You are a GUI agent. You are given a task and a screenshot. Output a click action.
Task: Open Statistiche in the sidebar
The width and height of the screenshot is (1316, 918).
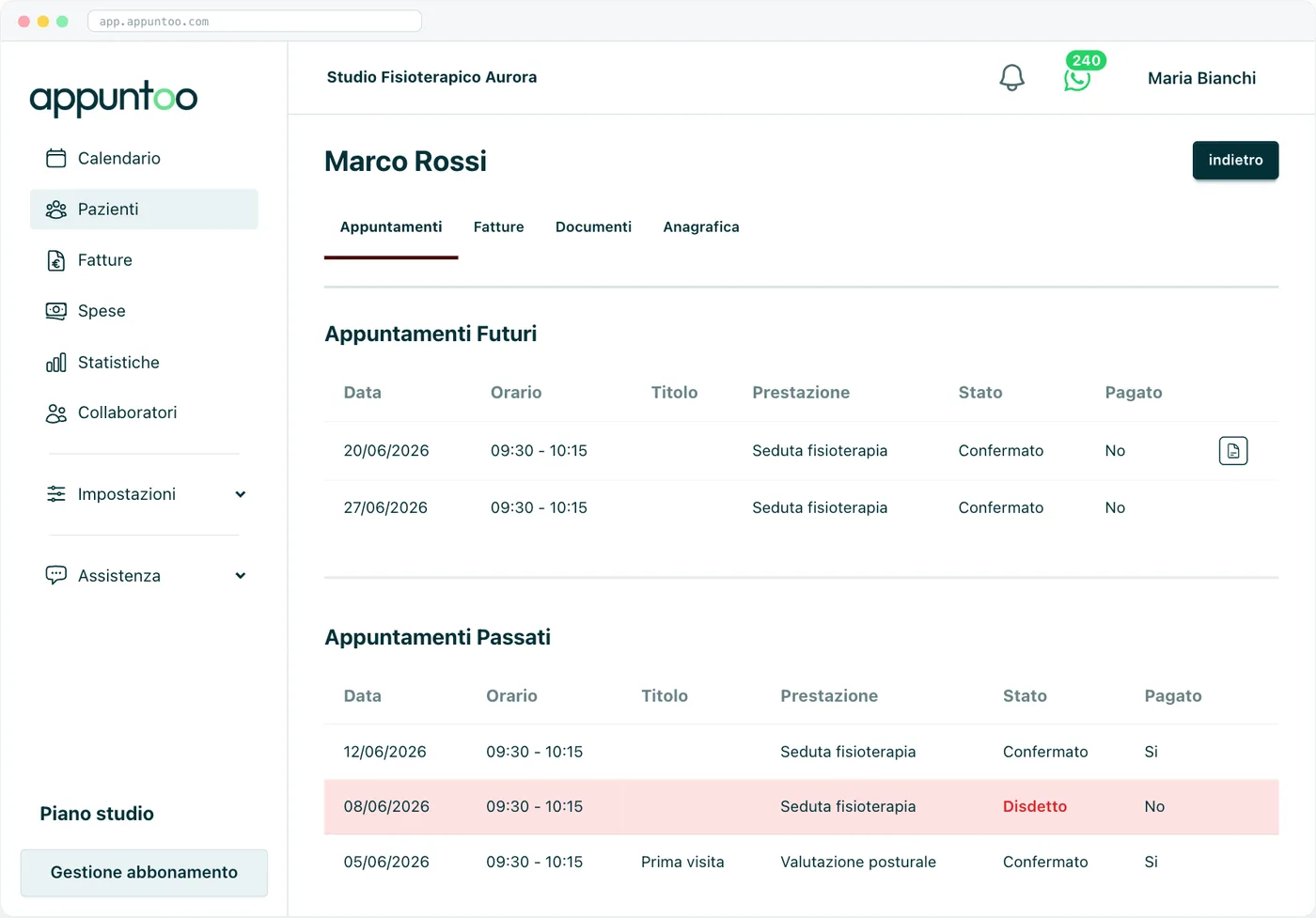click(x=144, y=363)
